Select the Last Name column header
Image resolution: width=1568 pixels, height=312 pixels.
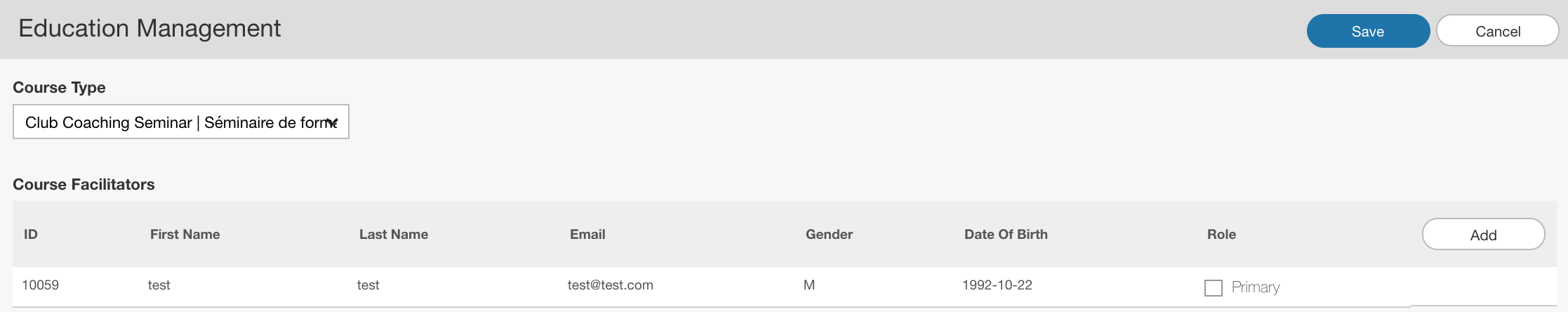[x=393, y=235]
